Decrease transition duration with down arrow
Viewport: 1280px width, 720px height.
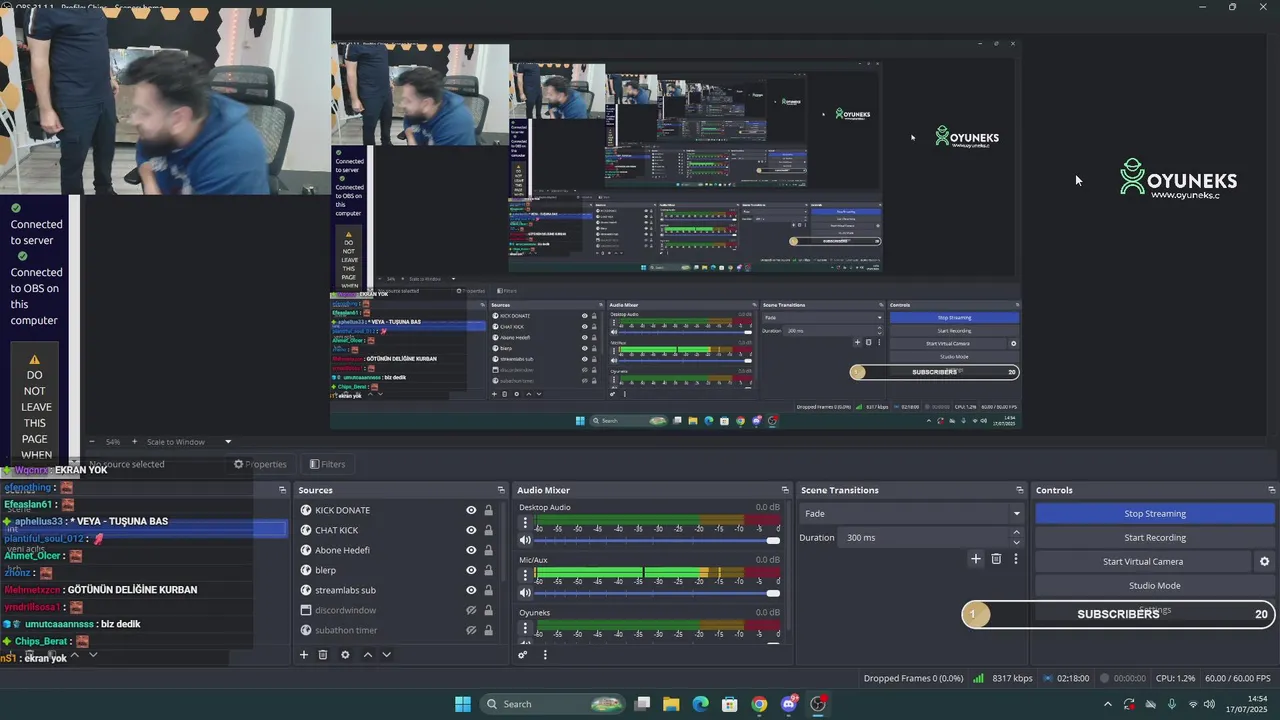tap(1016, 541)
